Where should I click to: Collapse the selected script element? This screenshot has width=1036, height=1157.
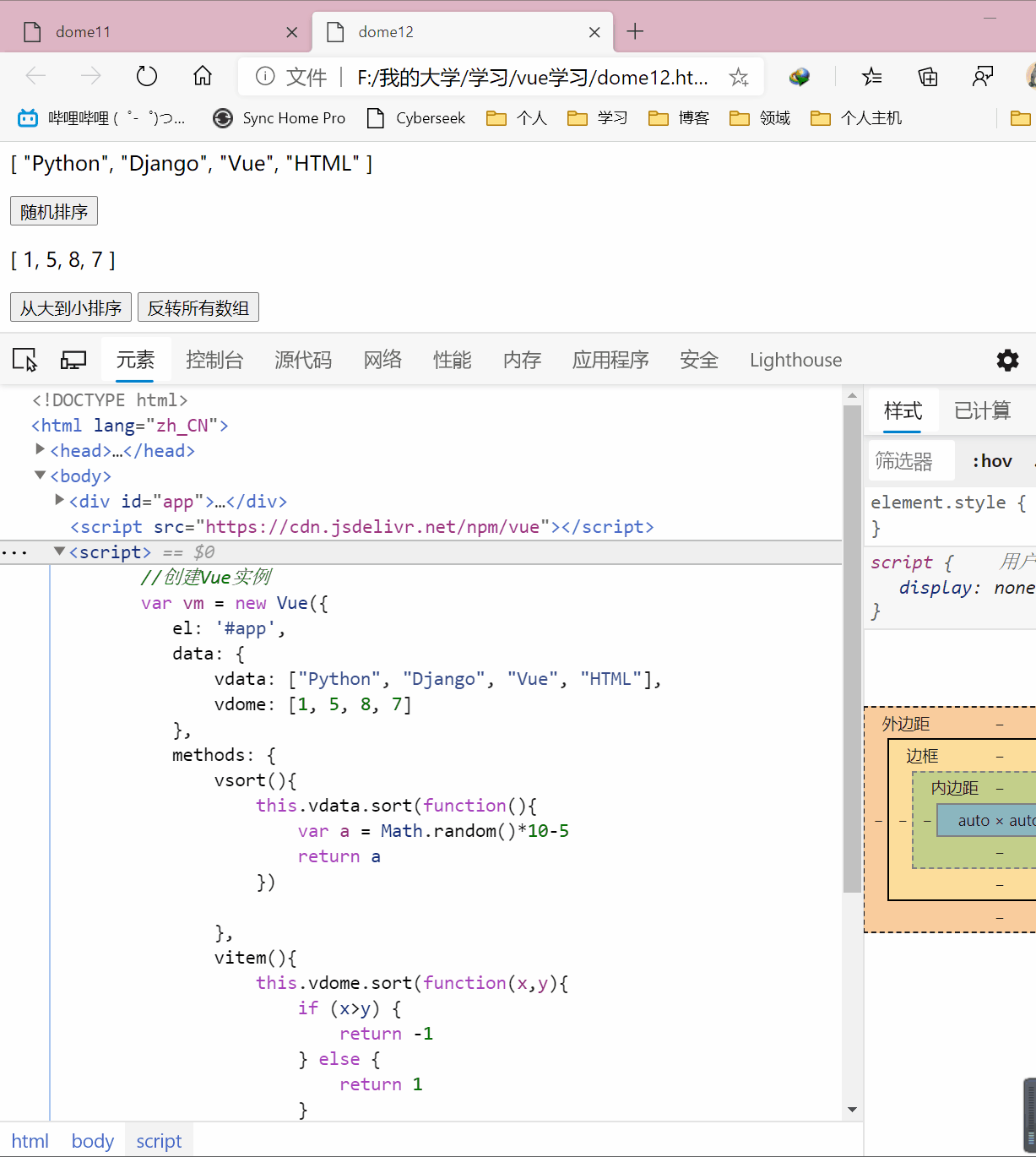pyautogui.click(x=59, y=551)
